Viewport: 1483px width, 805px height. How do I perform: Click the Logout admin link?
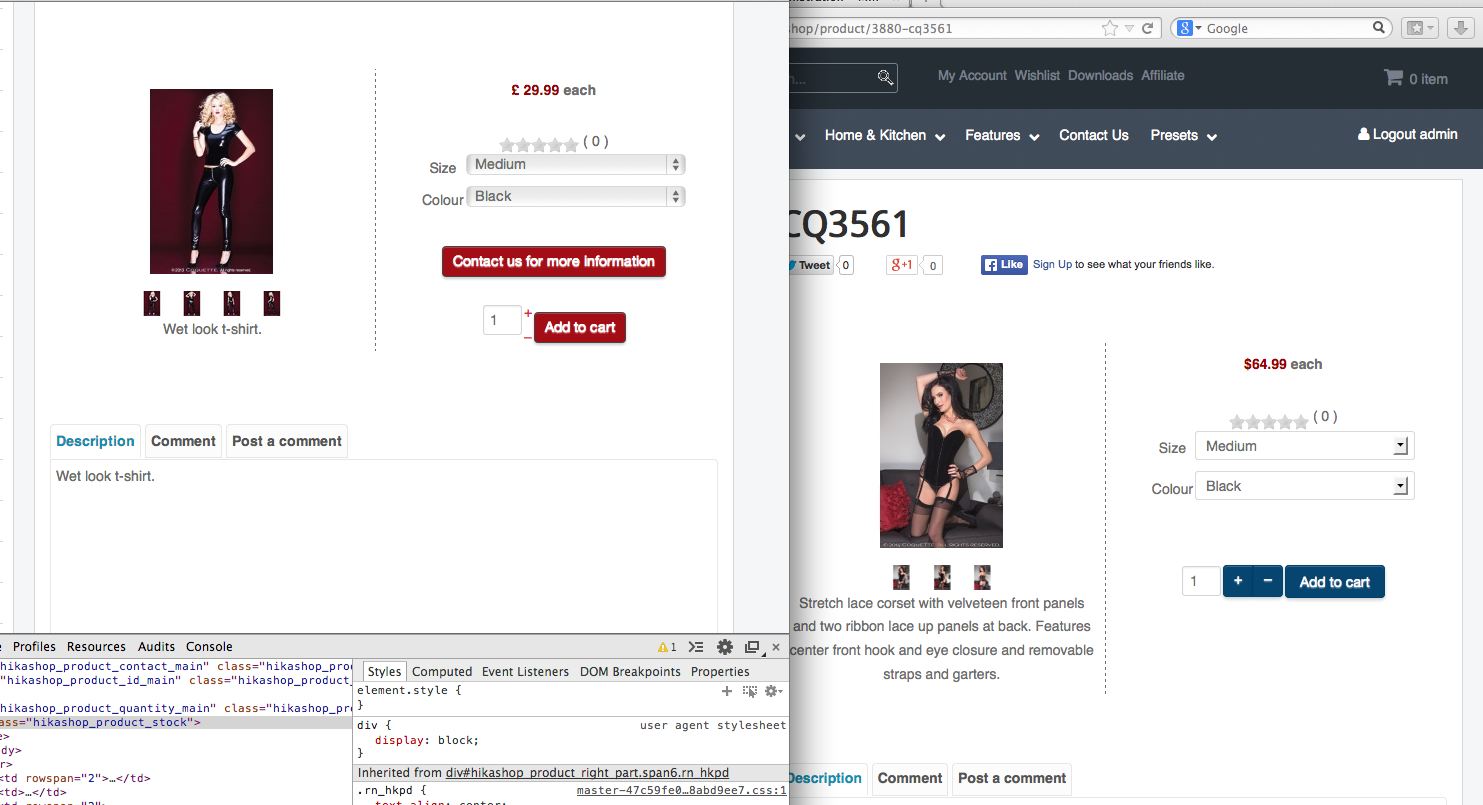pyautogui.click(x=1407, y=135)
